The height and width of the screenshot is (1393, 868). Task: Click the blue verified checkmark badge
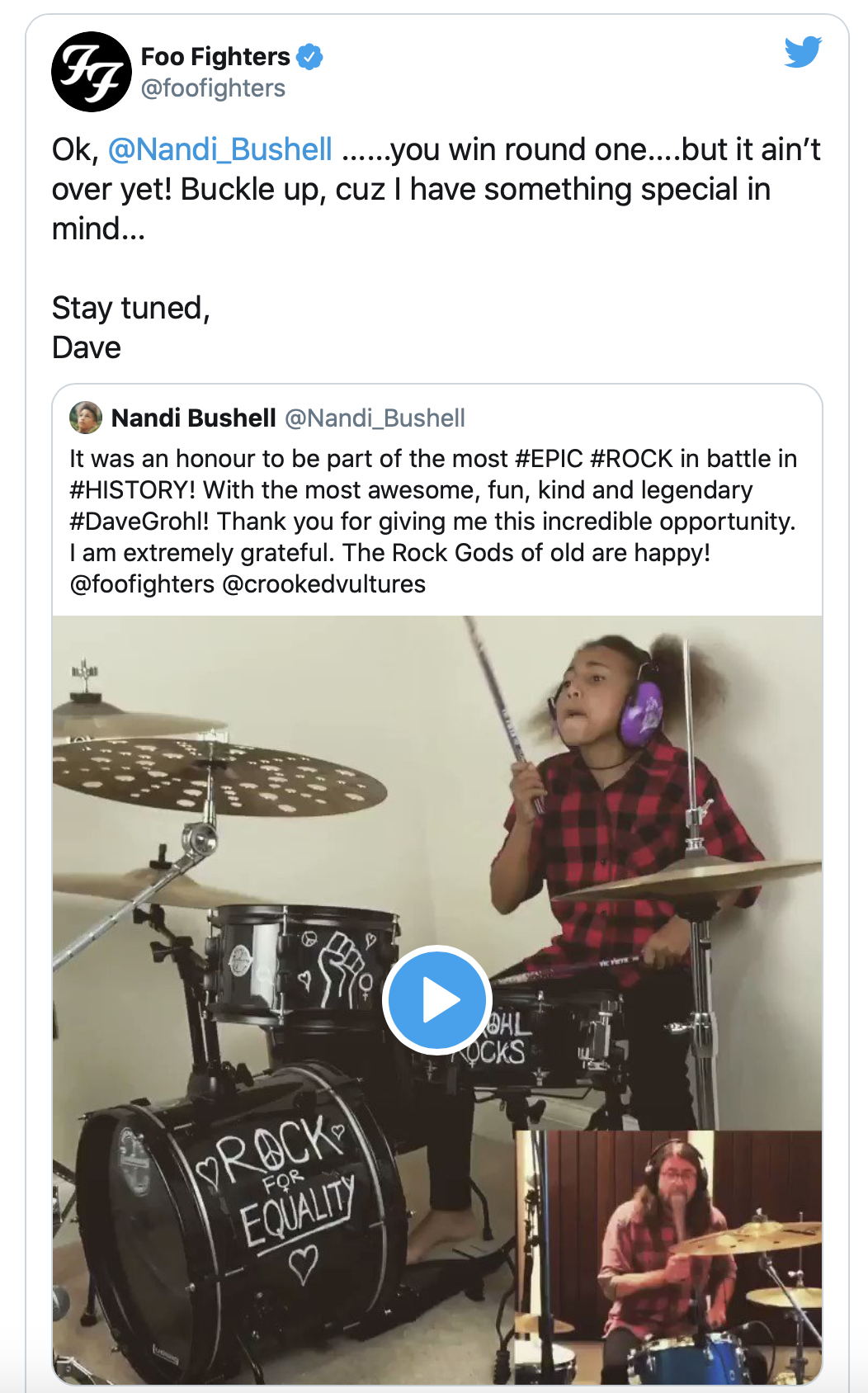point(309,57)
